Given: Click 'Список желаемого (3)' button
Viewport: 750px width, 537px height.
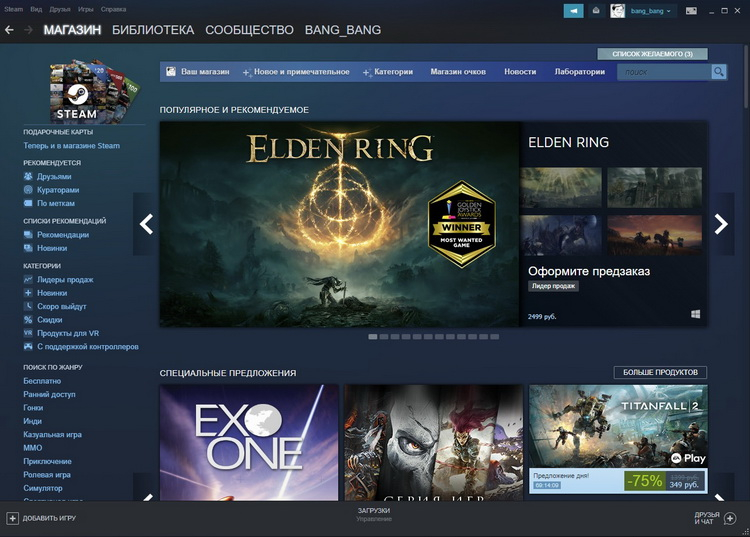Looking at the screenshot, I should point(652,53).
